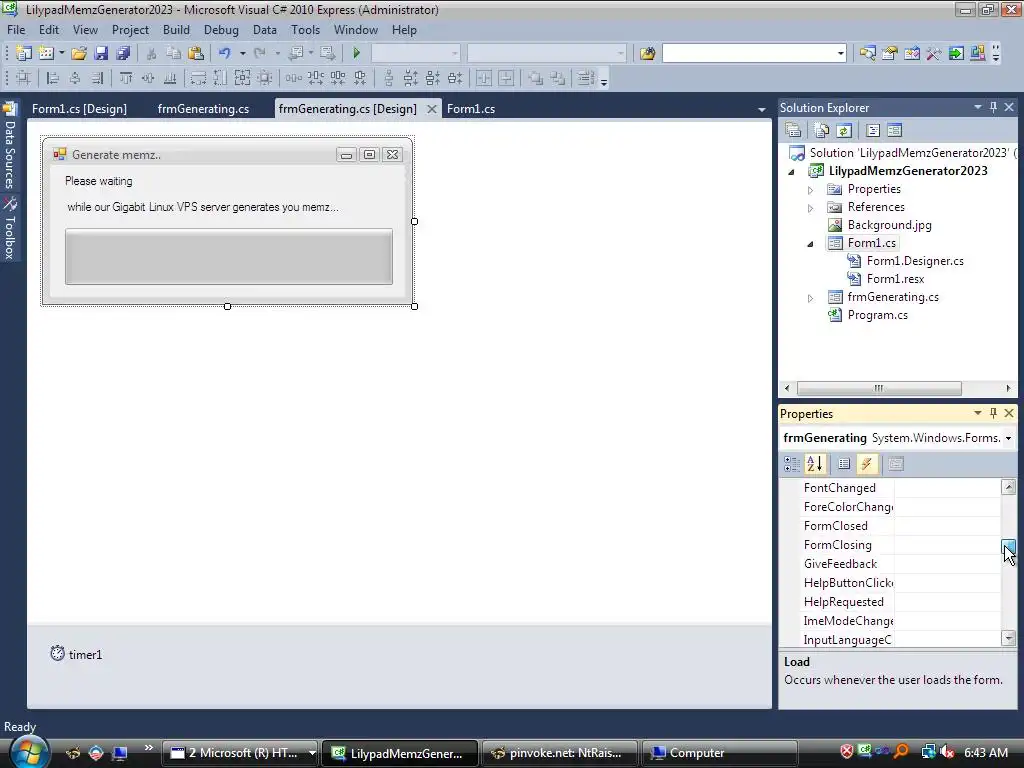Click Center Horizontally layout icon

pyautogui.click(x=484, y=78)
